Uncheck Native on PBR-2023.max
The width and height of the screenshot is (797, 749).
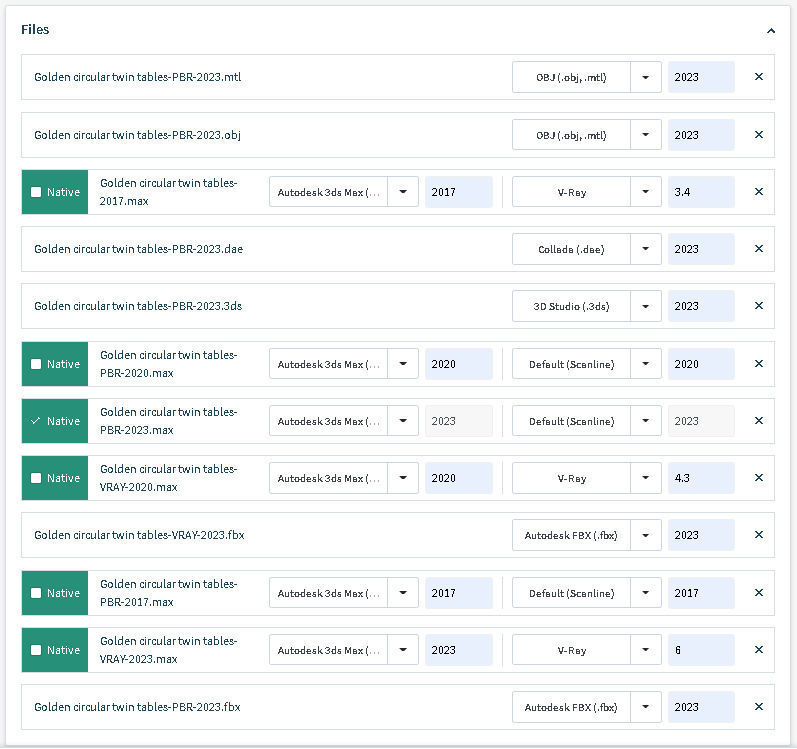[x=37, y=421]
